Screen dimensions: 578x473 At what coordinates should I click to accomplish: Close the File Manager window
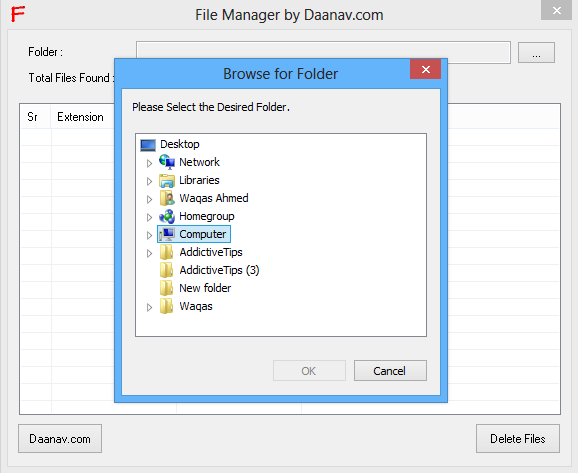click(557, 10)
